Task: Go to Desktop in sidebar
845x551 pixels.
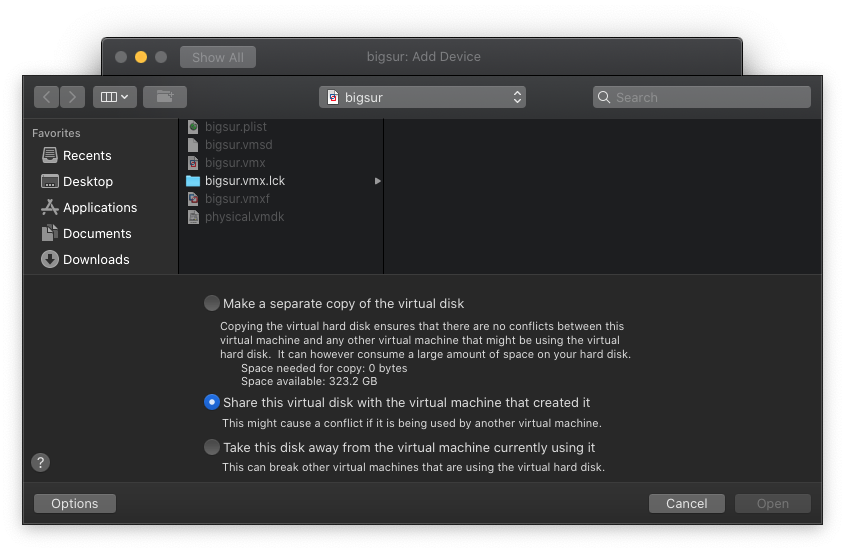Action: pyautogui.click(x=87, y=182)
